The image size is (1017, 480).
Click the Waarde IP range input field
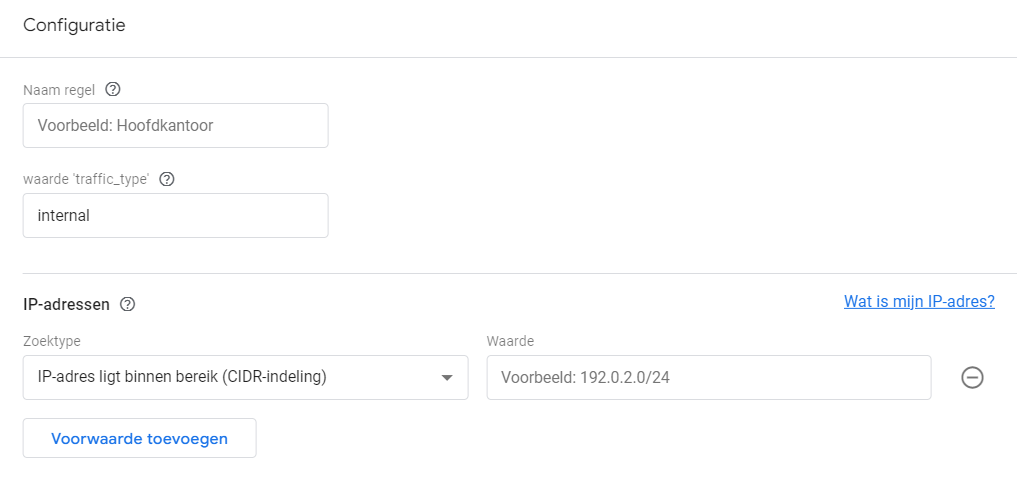pos(708,378)
